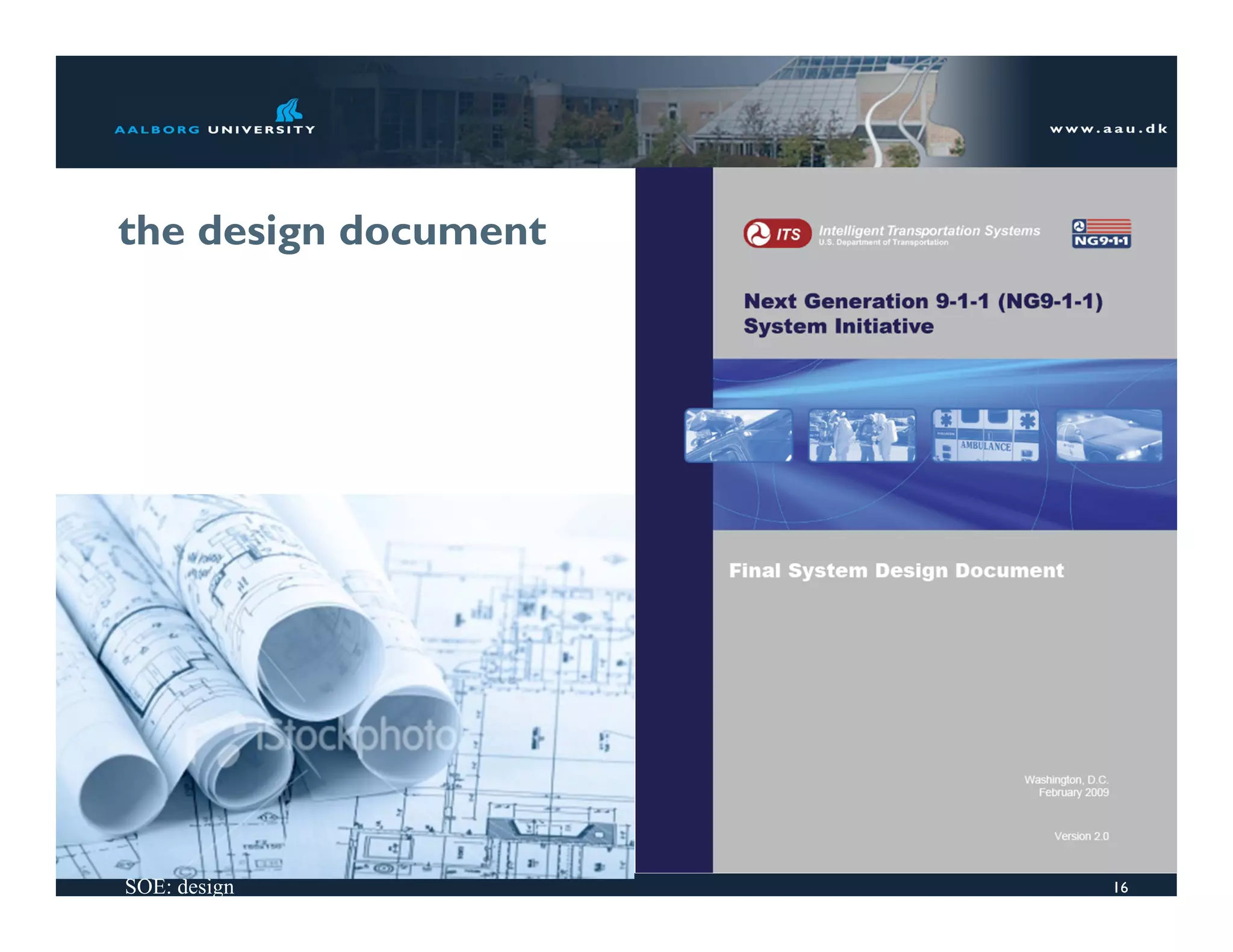This screenshot has height=952, width=1233.
Task: Click 'System Initiative' heading line
Action: (x=839, y=326)
